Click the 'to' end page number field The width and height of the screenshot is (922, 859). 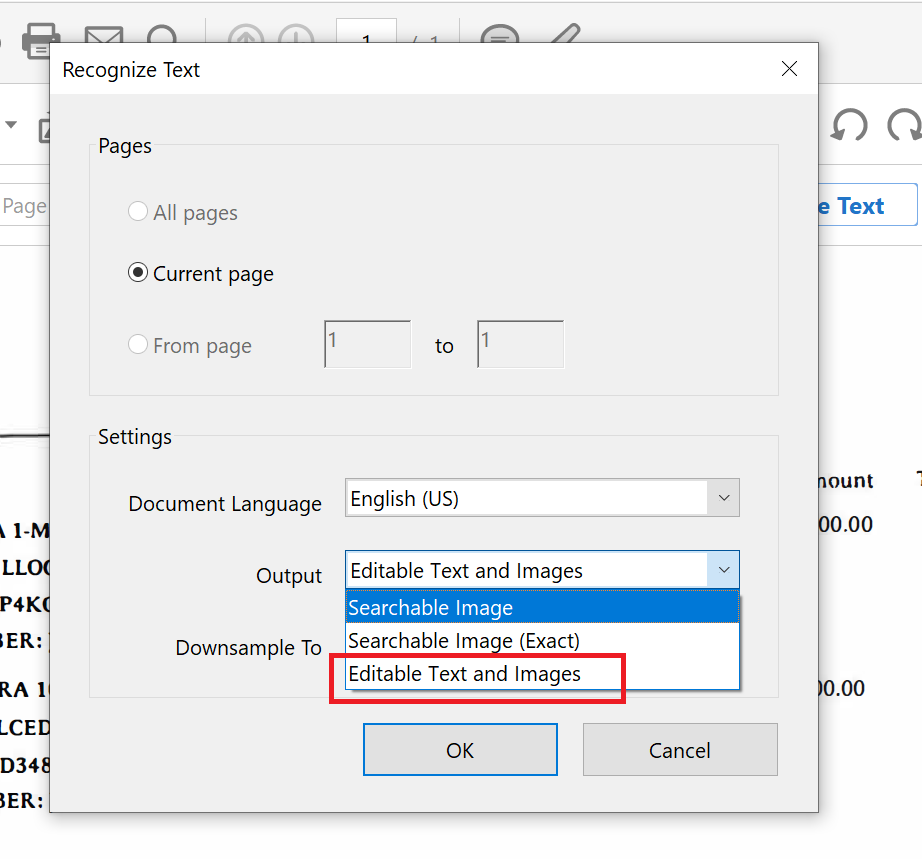click(x=520, y=345)
